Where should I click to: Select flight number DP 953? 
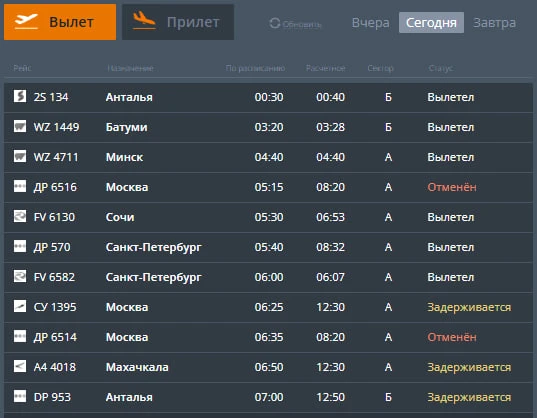[x=52, y=397]
